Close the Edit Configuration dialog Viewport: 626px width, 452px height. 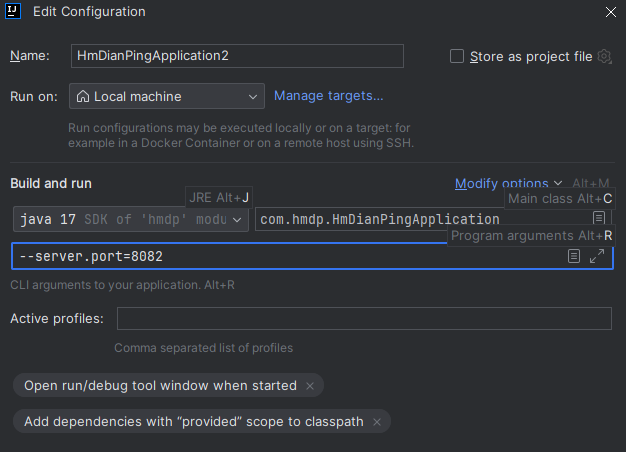[610, 12]
